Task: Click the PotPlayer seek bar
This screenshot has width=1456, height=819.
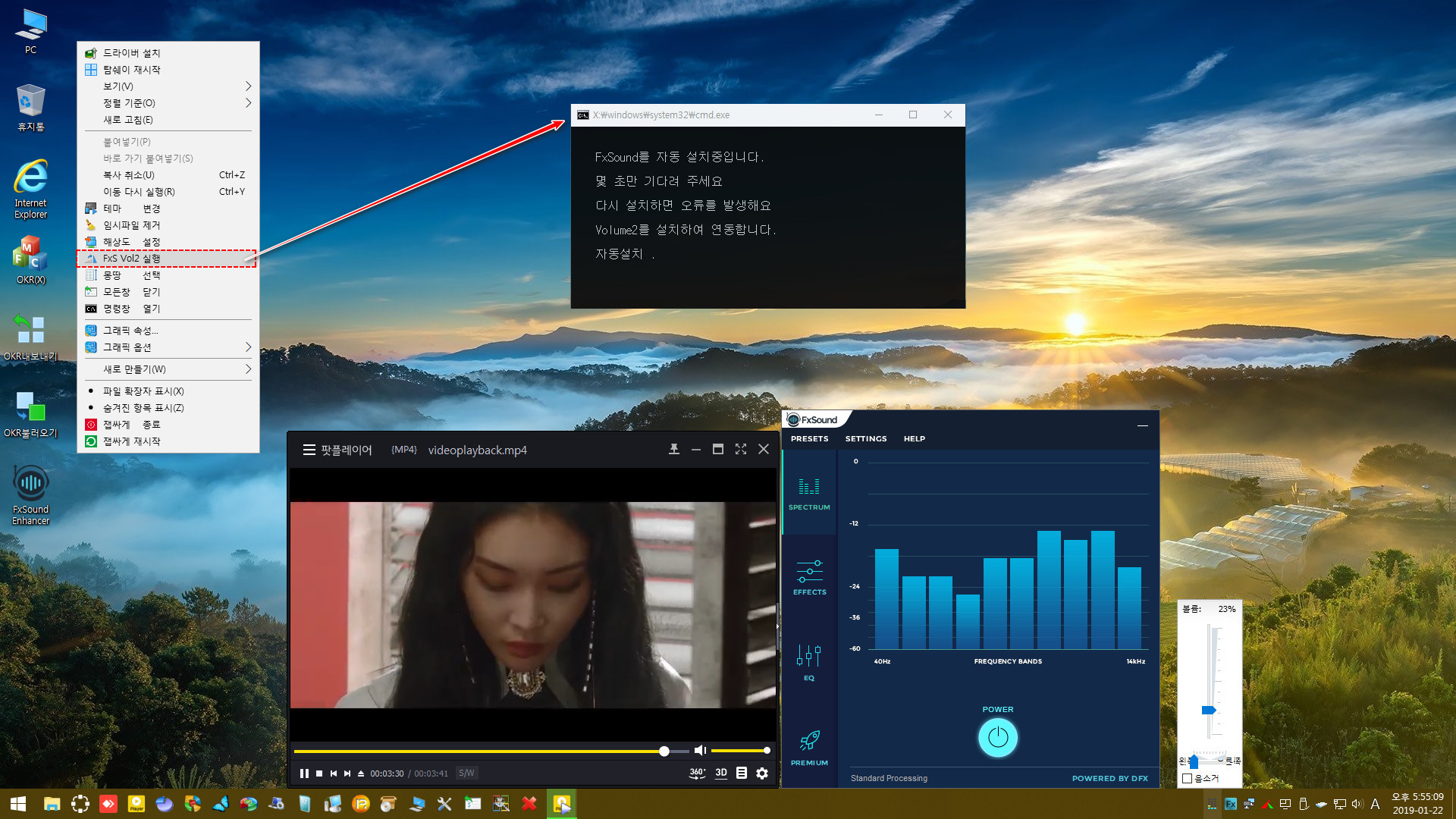Action: (x=491, y=751)
